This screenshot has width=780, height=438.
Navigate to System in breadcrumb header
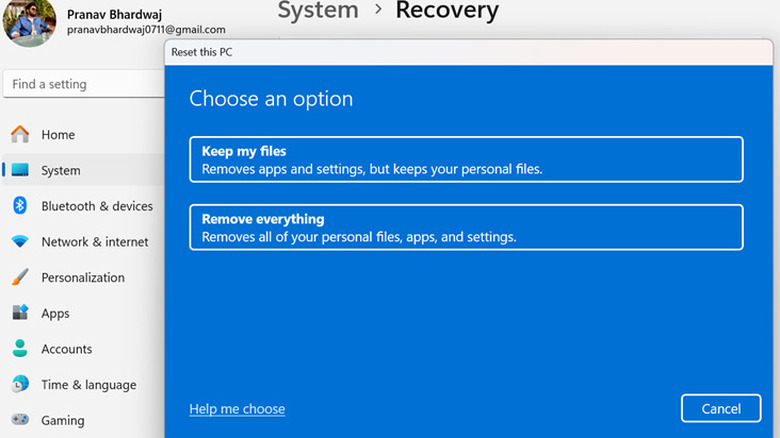(317, 11)
